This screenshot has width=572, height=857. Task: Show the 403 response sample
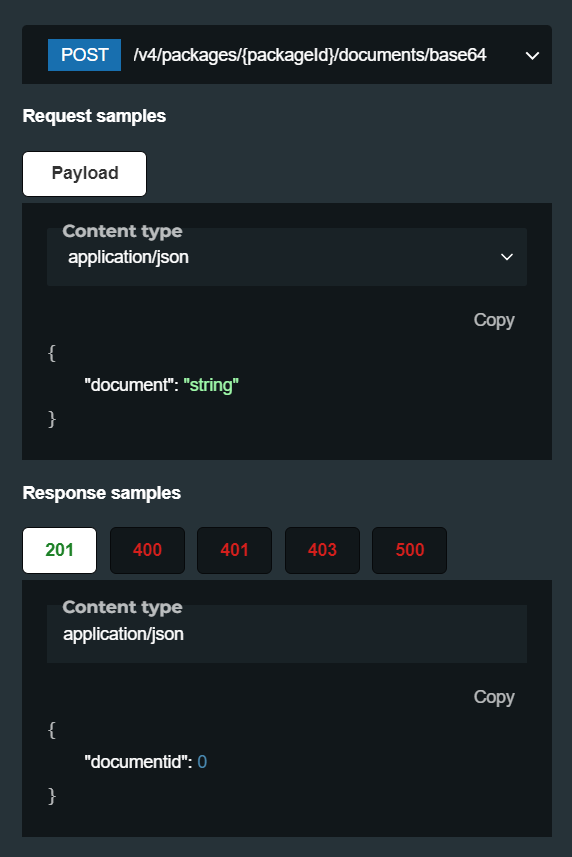coord(322,550)
